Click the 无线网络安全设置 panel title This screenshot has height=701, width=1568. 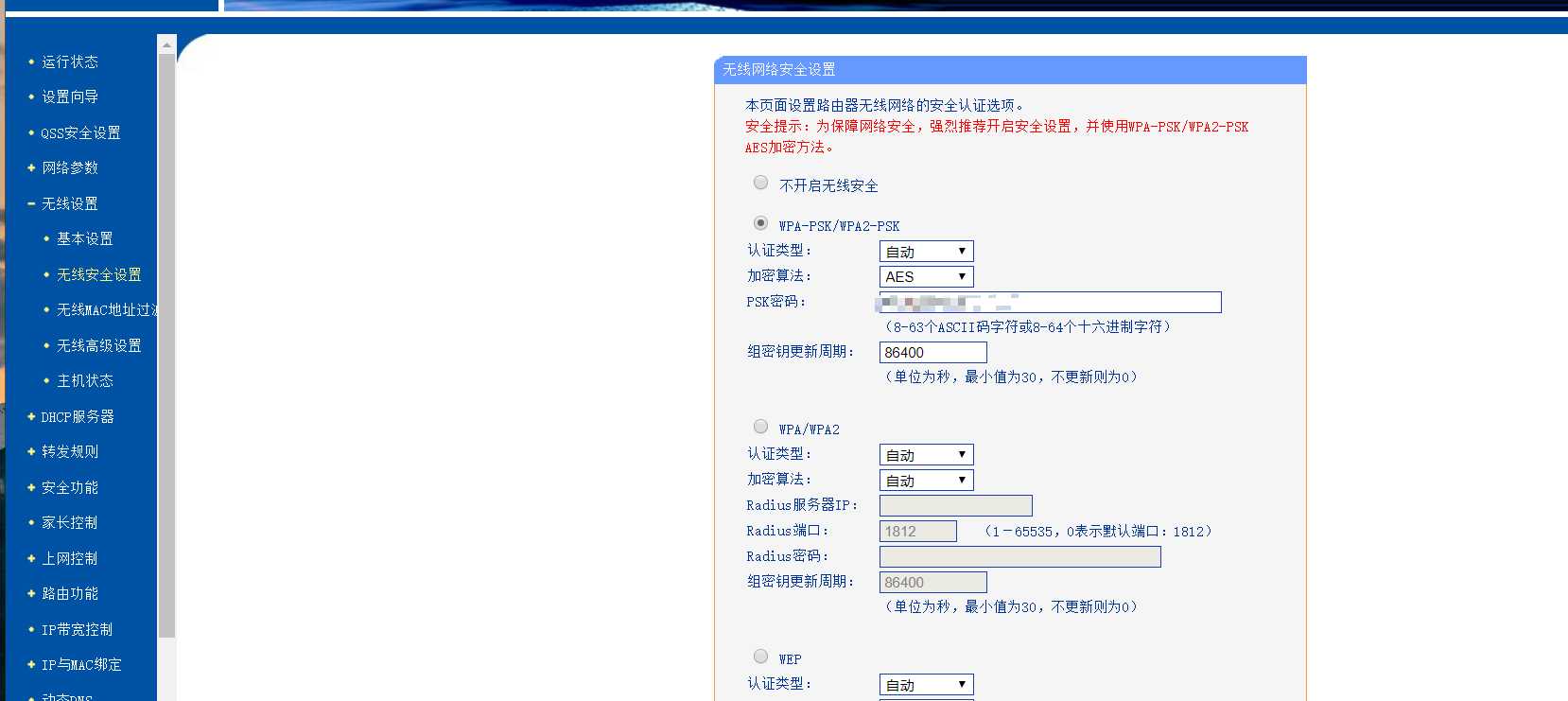779,69
